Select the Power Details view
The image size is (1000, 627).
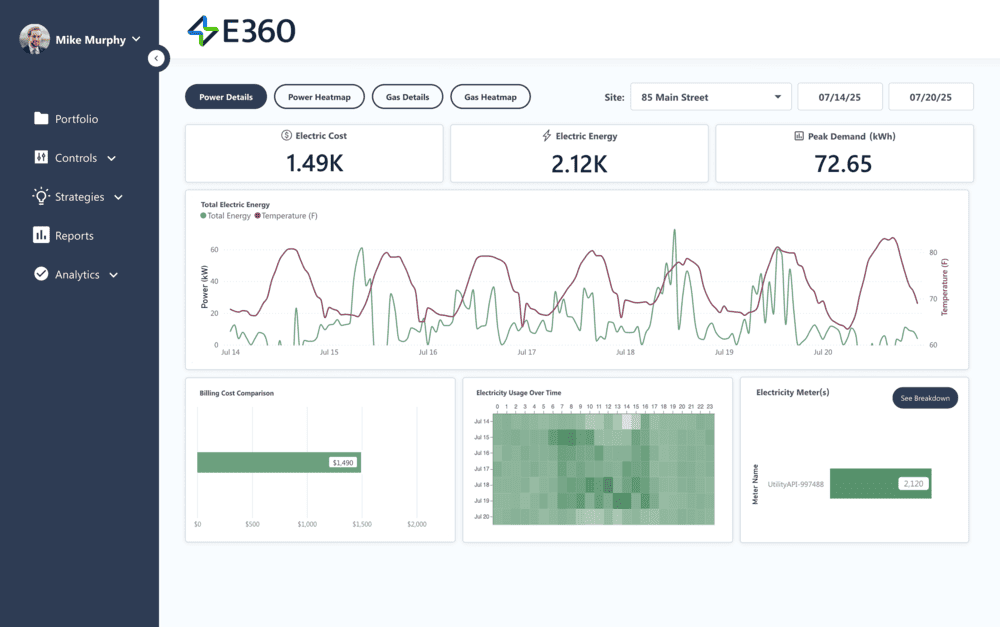[x=225, y=96]
